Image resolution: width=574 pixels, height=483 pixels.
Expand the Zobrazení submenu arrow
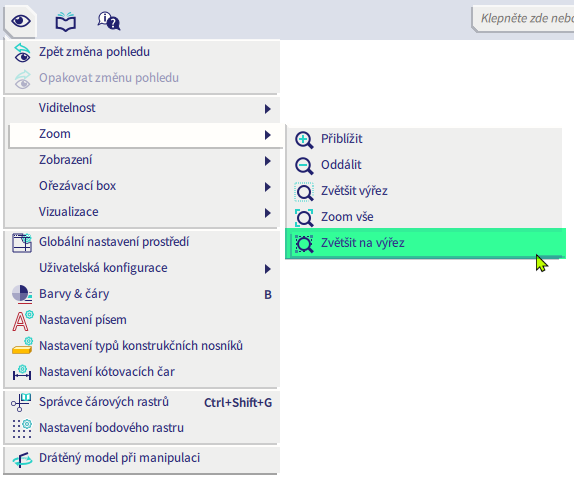click(268, 161)
